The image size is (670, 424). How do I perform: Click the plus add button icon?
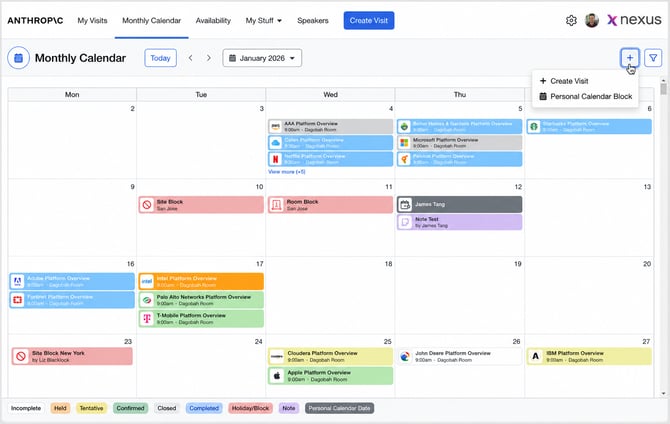pyautogui.click(x=630, y=58)
